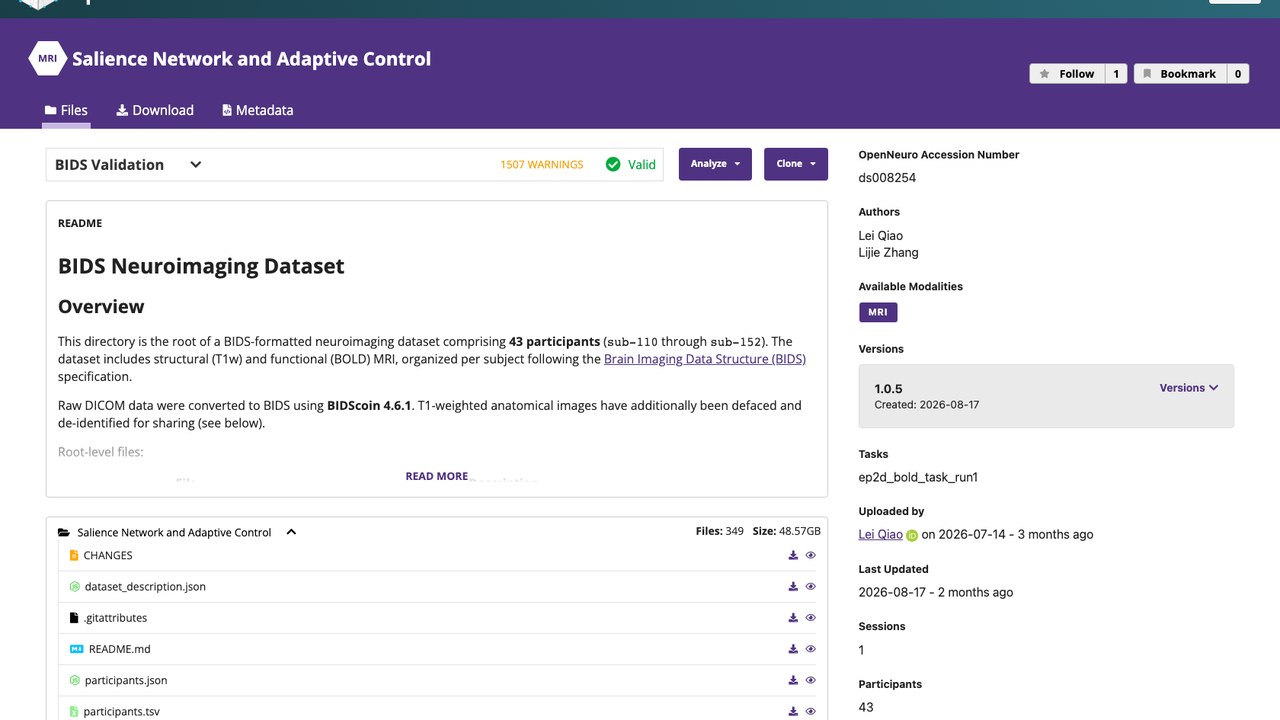Select the participants.json file name
The height and width of the screenshot is (720, 1280).
tap(126, 680)
